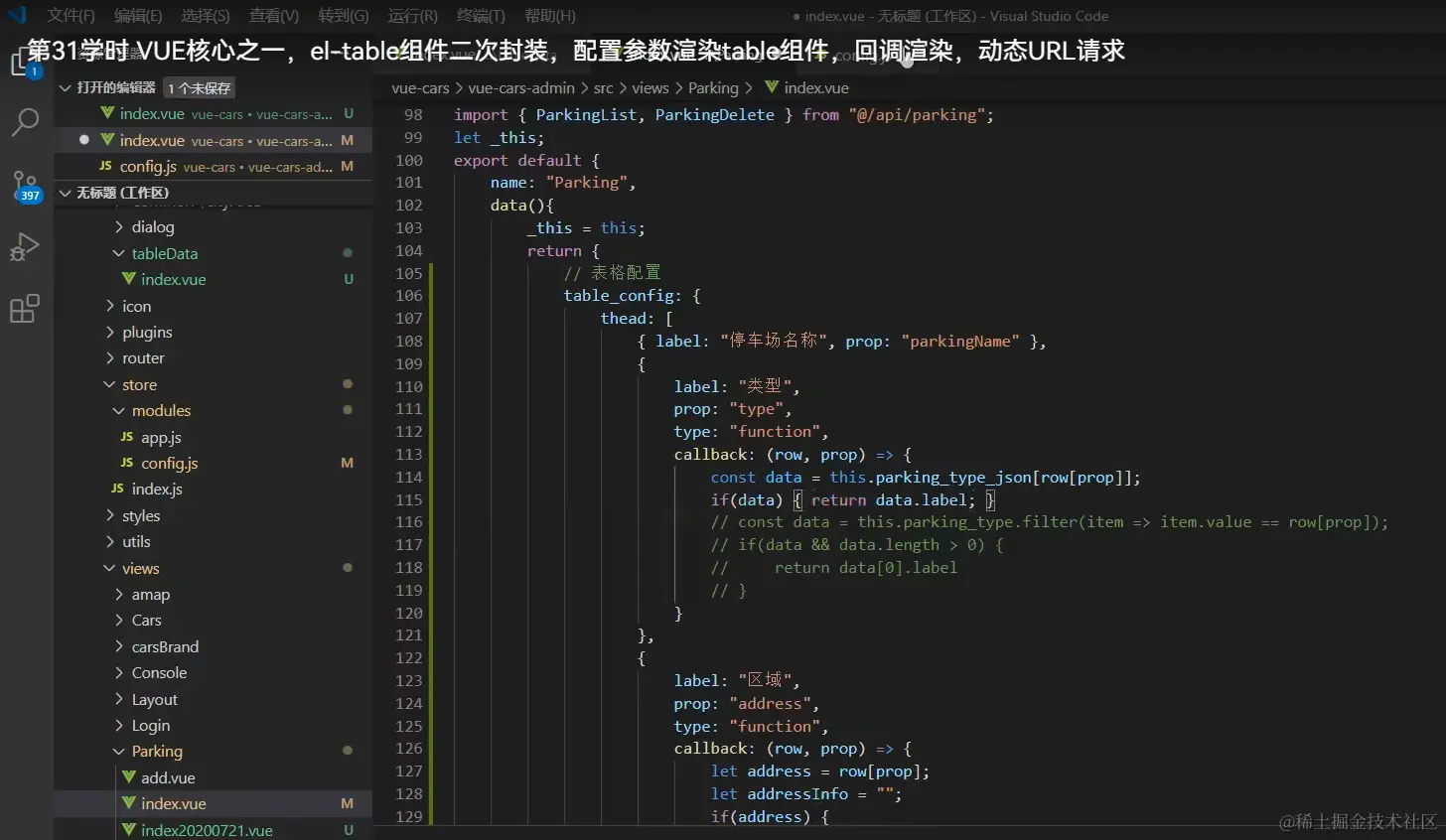Click JS icon of app.js file
Viewport: 1446px width, 840px height.
tap(127, 437)
